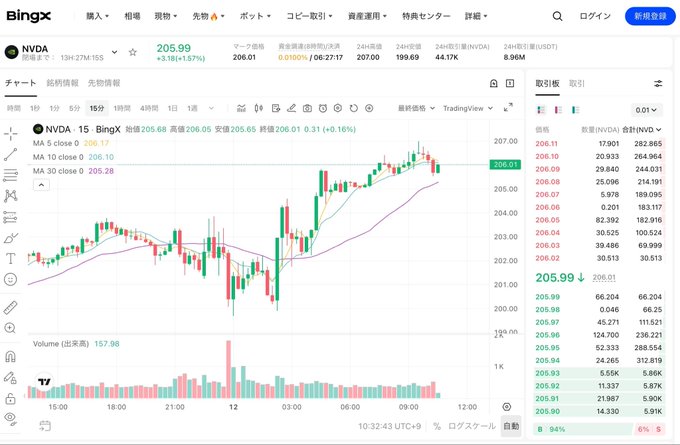Toggle magnet mode for drawings
This screenshot has height=445, width=680.
pos(10,357)
